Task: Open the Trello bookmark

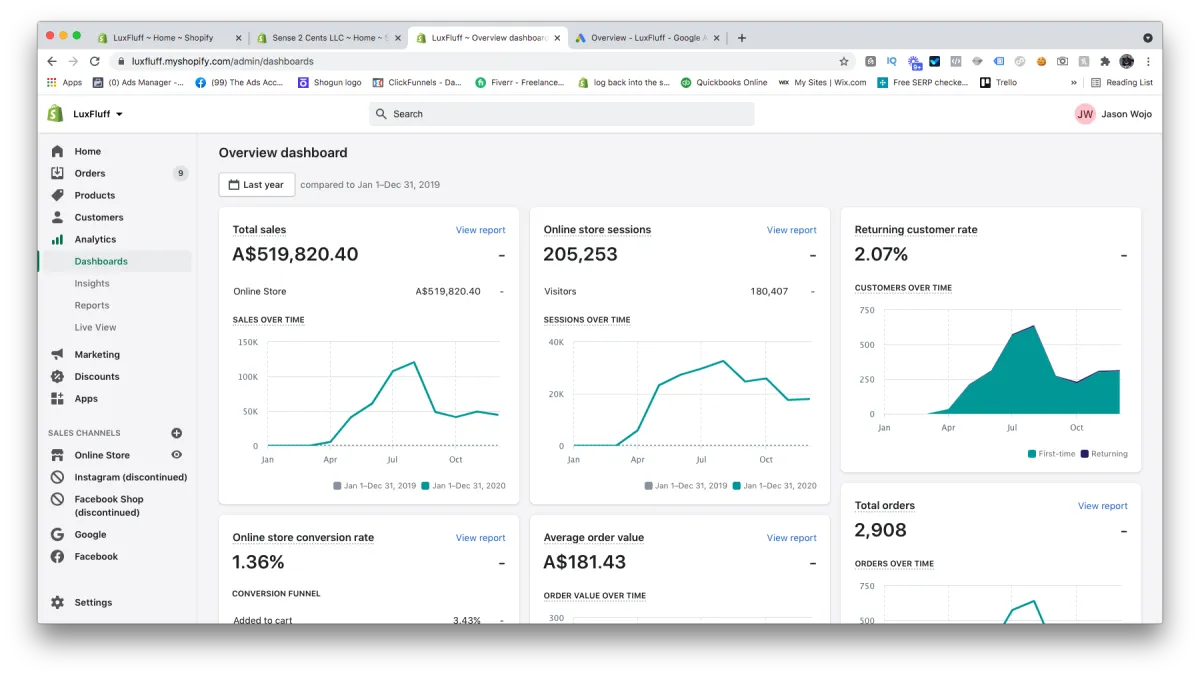Action: [998, 82]
